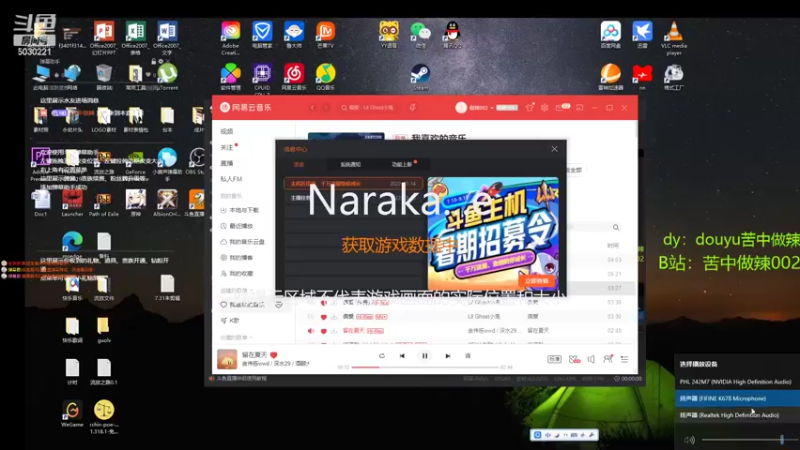Image resolution: width=800 pixels, height=450 pixels.
Task: Go forward in NetEase Music navigation
Action: click(x=327, y=108)
